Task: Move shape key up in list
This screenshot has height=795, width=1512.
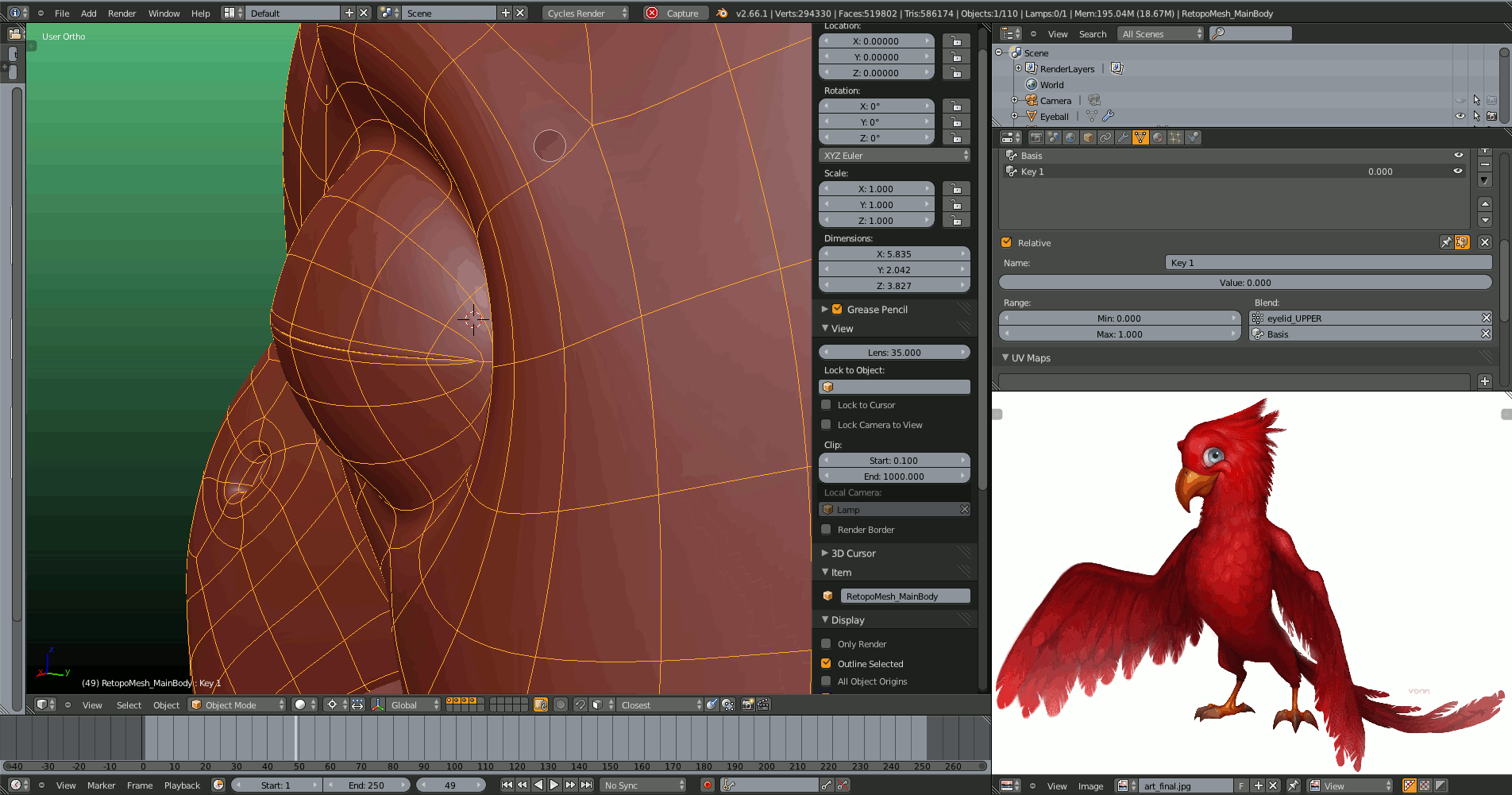Action: click(1485, 204)
